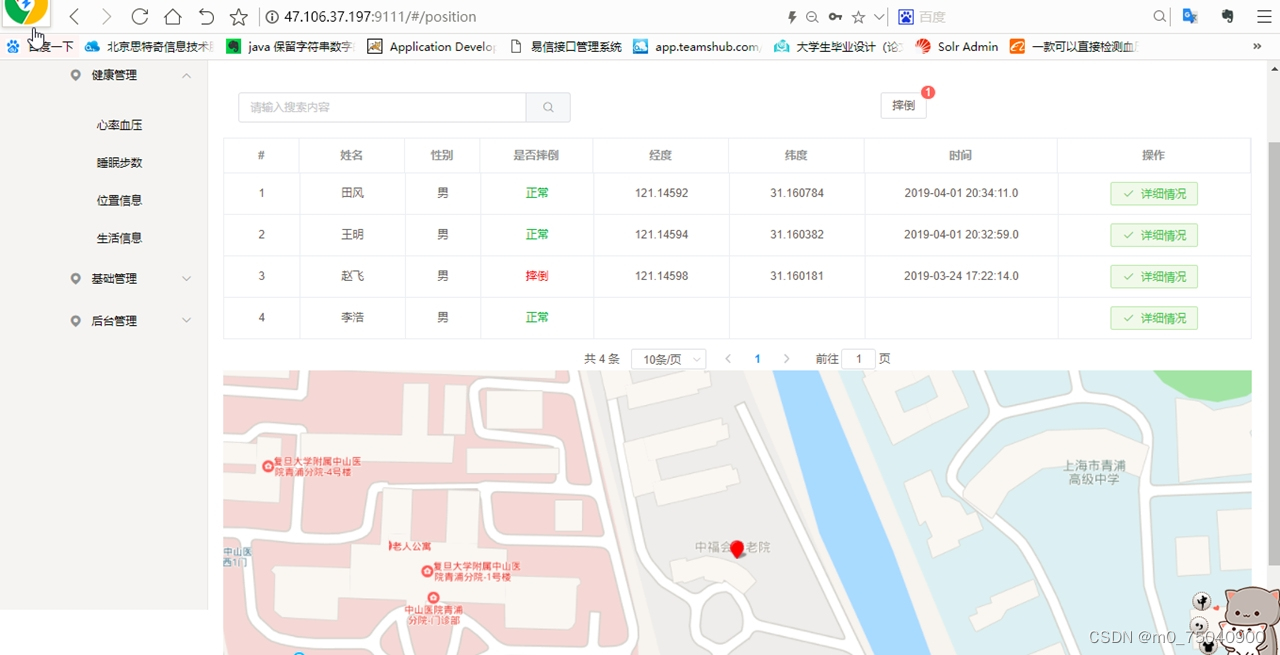1280x655 pixels.
Task: Open address bar dropdown chevron
Action: pos(879,17)
